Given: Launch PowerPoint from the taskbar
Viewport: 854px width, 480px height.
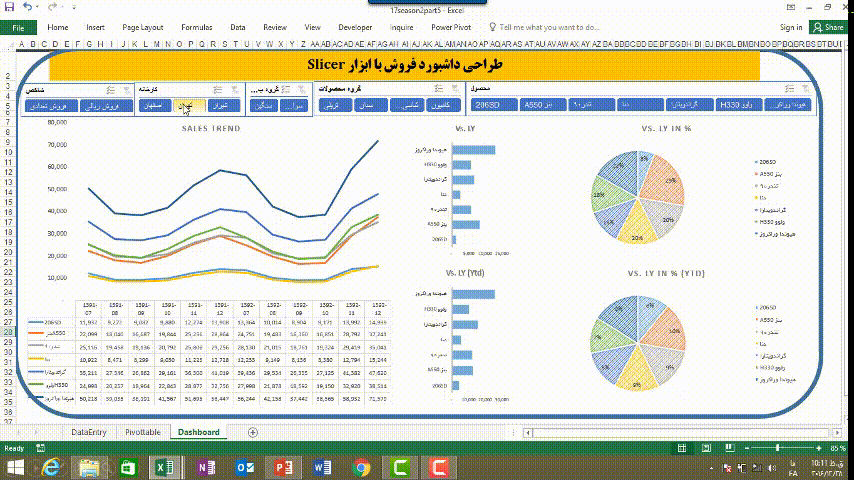Looking at the screenshot, I should point(284,467).
